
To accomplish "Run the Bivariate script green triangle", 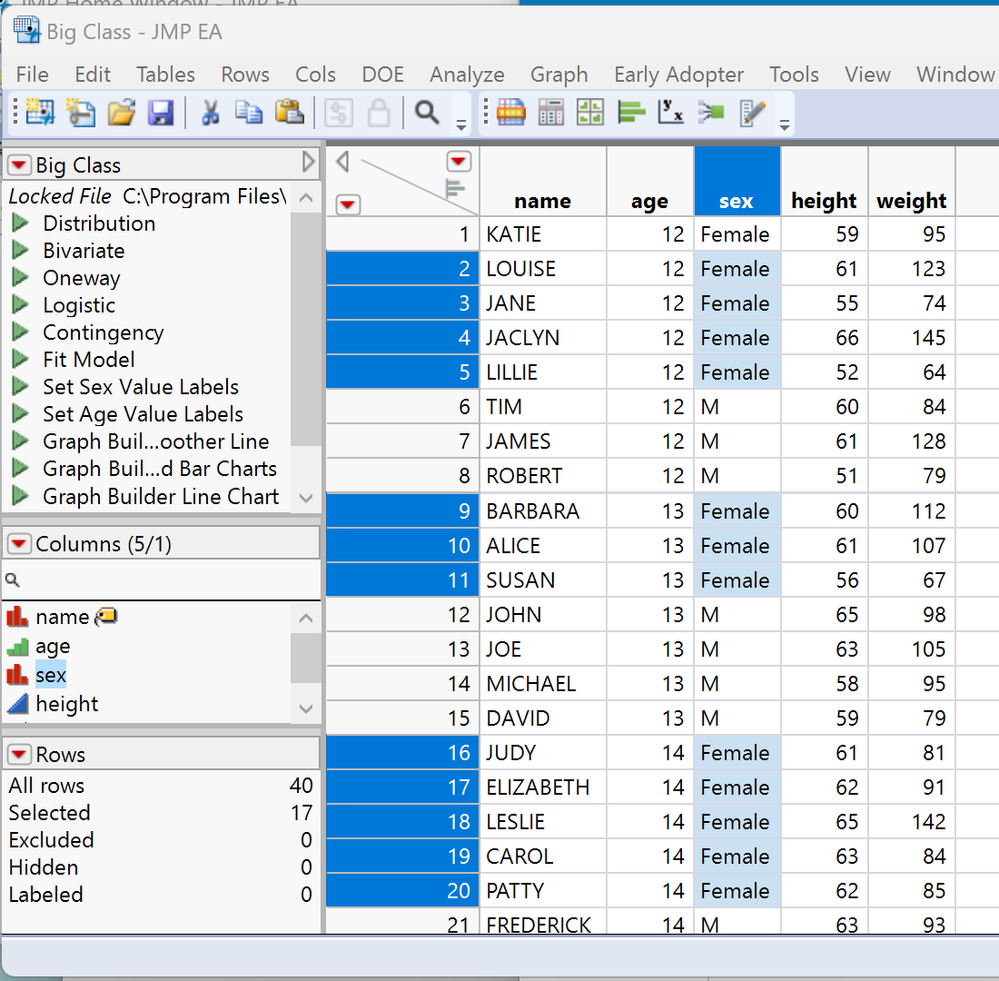I will click(20, 250).
